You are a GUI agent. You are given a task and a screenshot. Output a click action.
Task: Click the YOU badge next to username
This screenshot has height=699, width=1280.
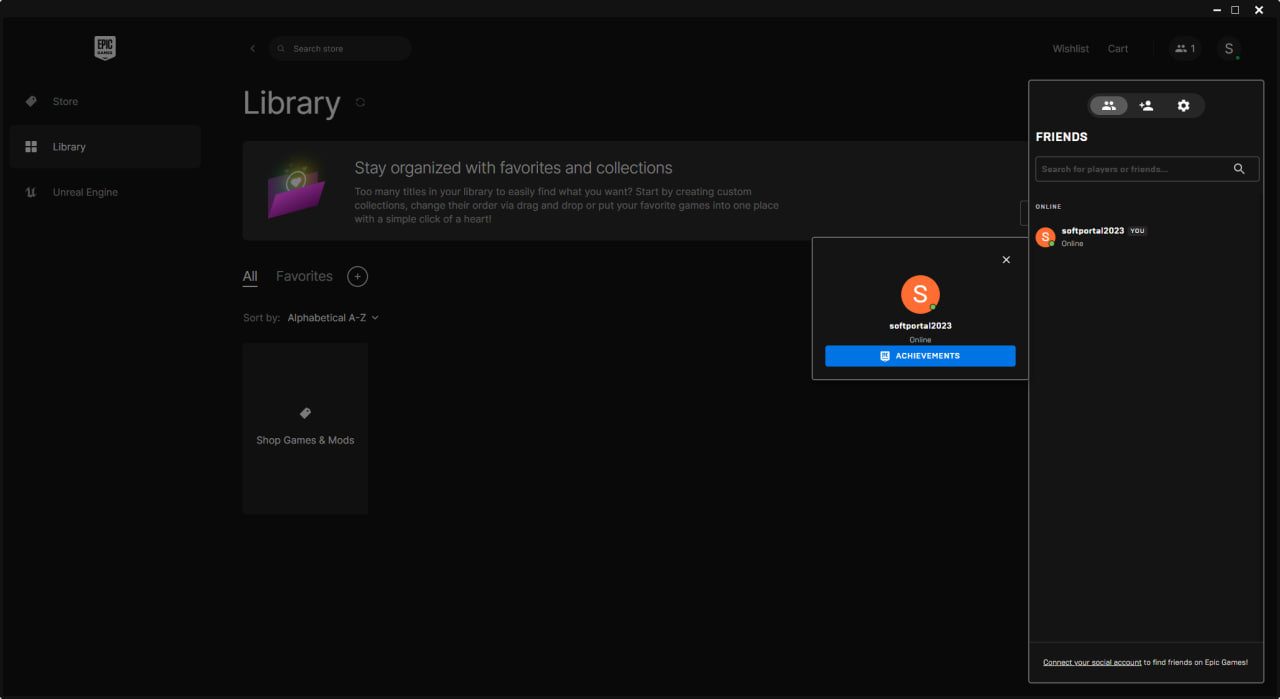(x=1137, y=231)
